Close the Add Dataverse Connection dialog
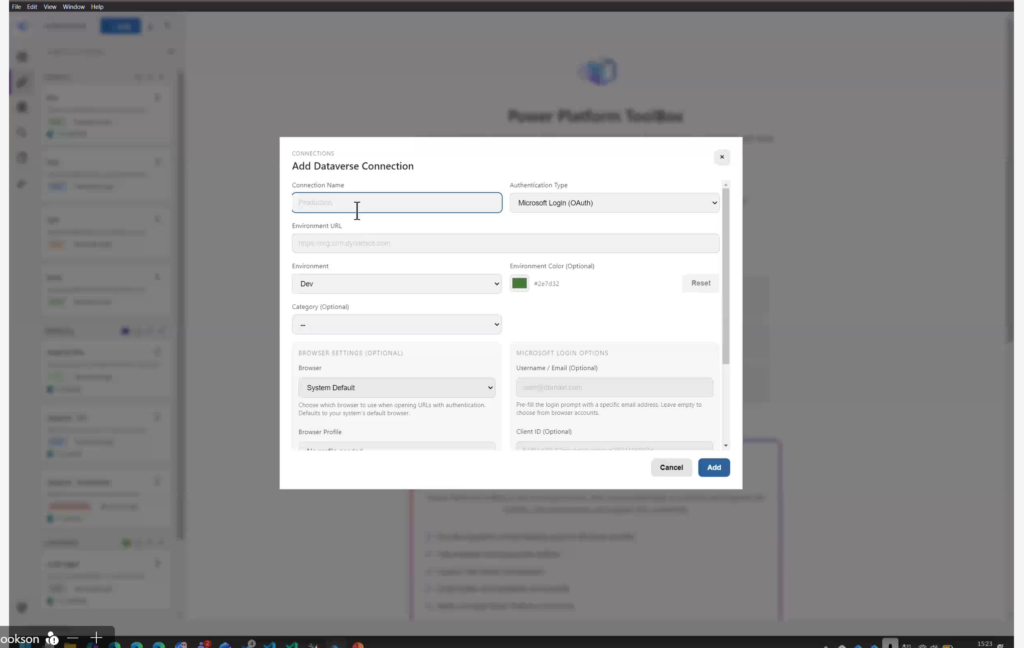The image size is (1024, 648). click(x=721, y=157)
